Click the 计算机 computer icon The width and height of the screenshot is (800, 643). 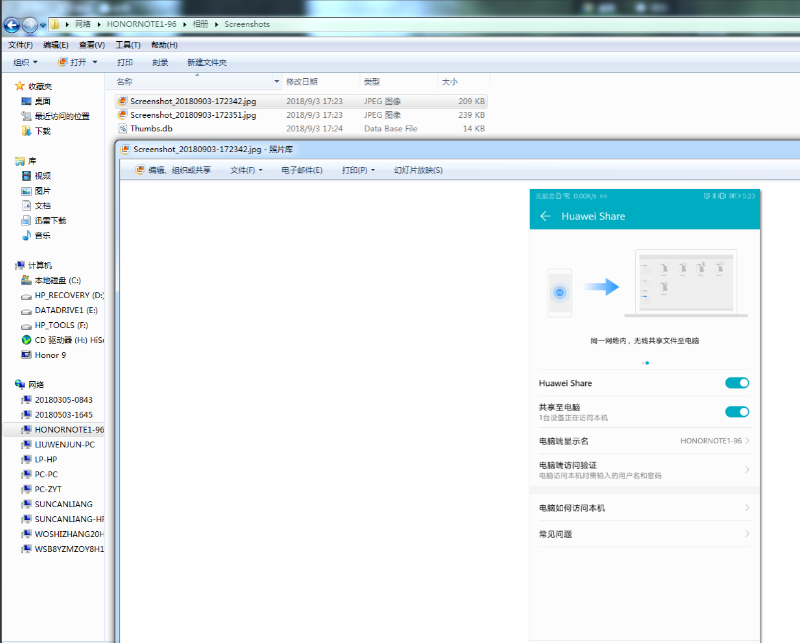pos(20,265)
